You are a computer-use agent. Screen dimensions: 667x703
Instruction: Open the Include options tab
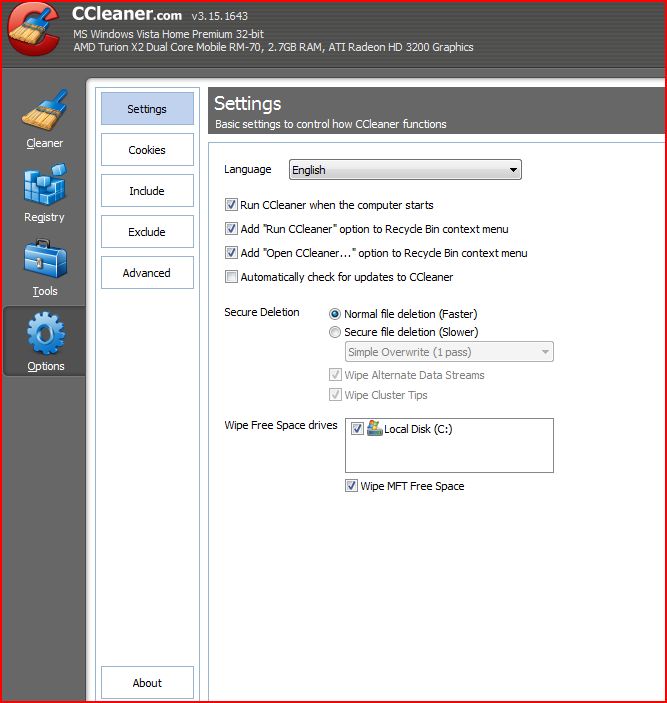point(147,191)
